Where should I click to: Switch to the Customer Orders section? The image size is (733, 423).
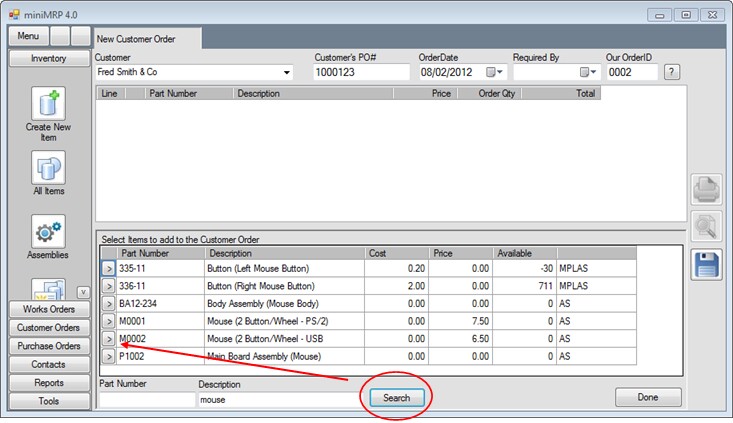point(48,328)
